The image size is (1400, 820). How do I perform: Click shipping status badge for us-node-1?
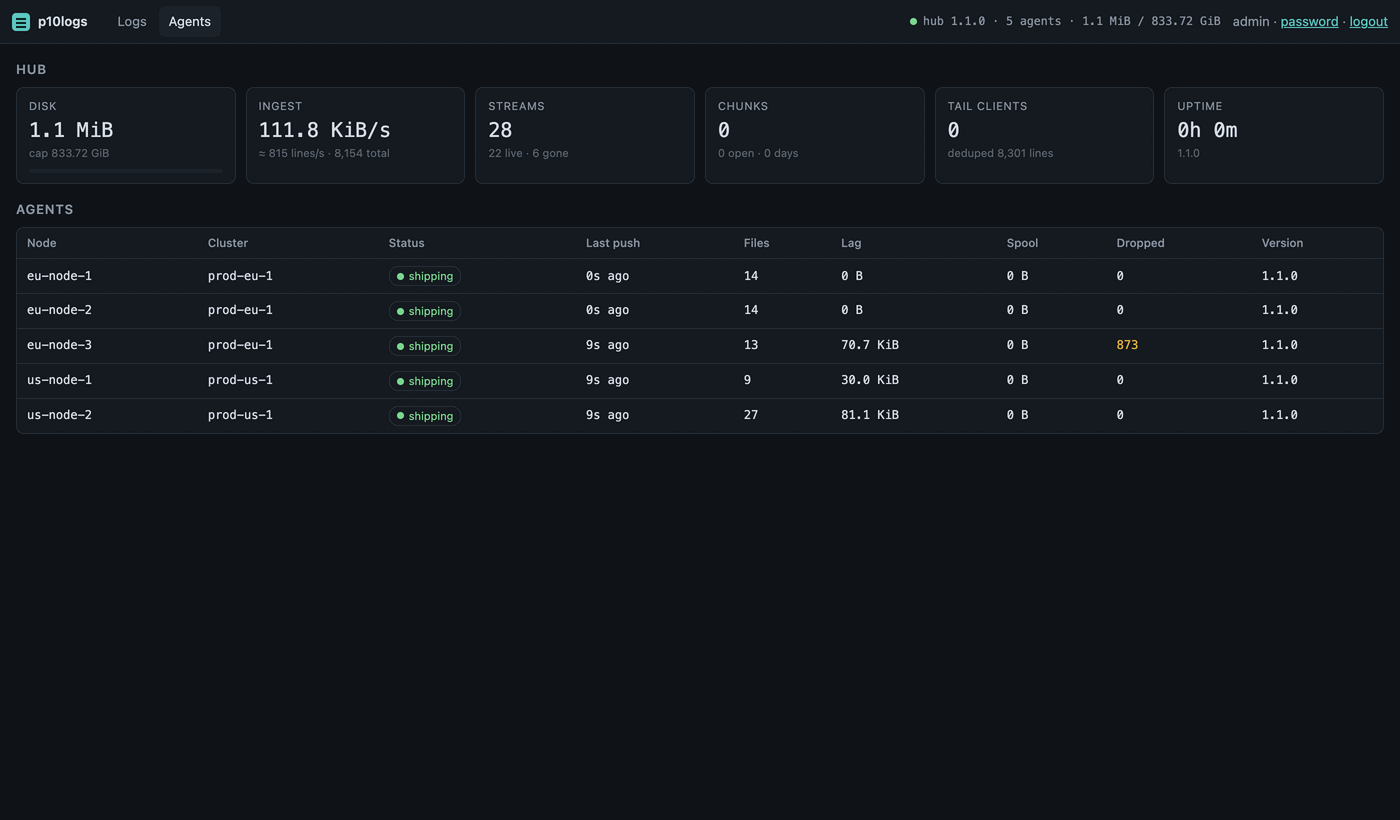pyautogui.click(x=425, y=381)
